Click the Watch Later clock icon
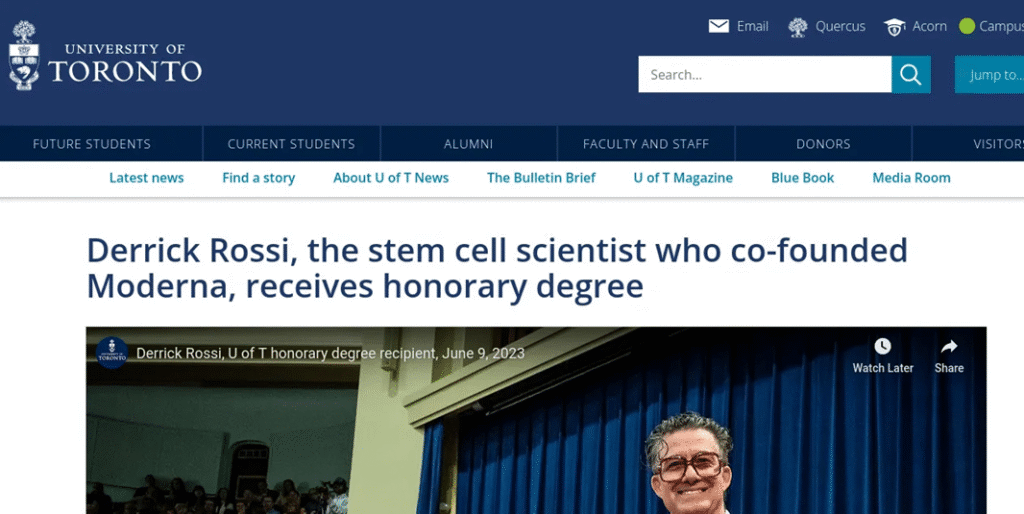The height and width of the screenshot is (514, 1024). (x=882, y=346)
